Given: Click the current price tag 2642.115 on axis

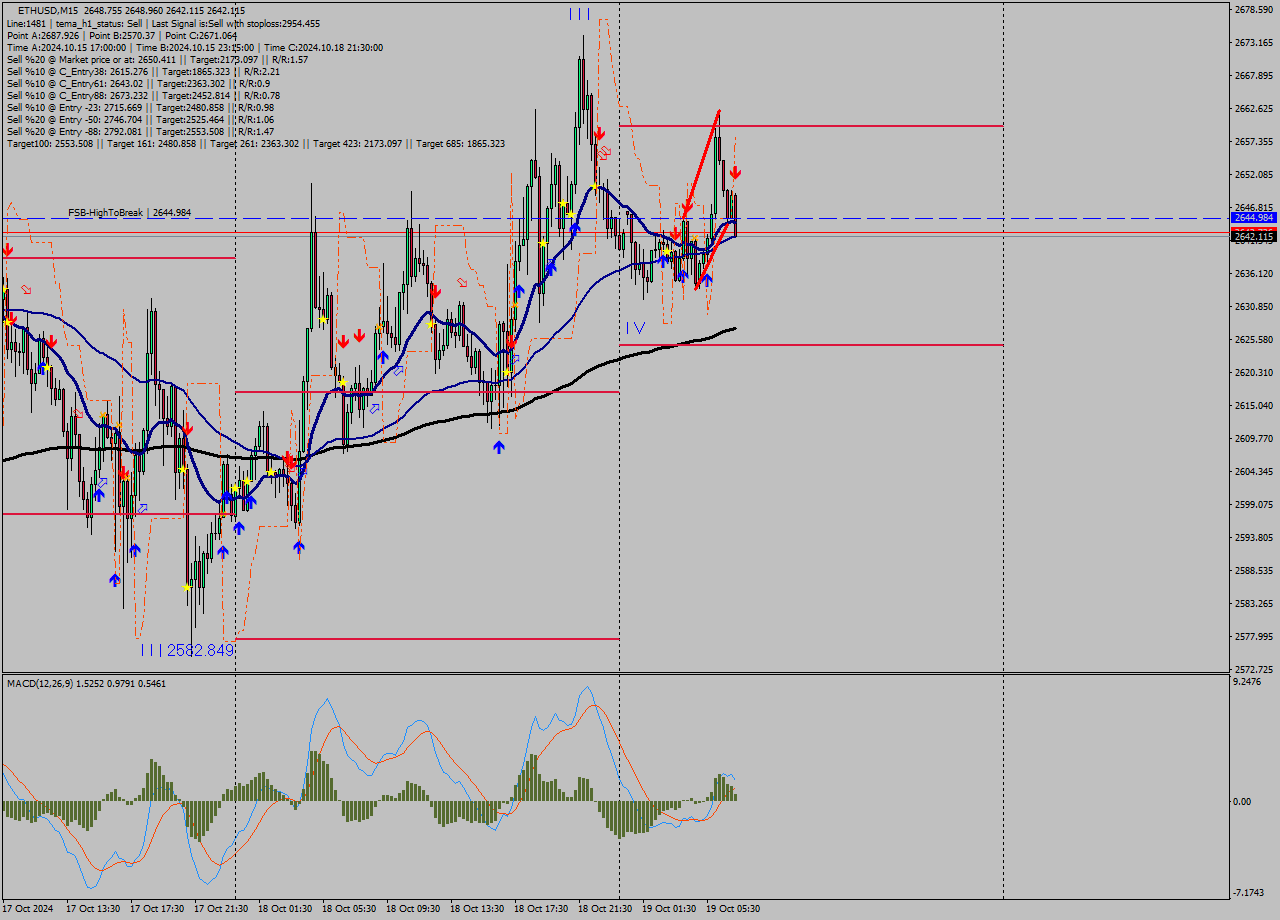Looking at the screenshot, I should coord(1253,237).
